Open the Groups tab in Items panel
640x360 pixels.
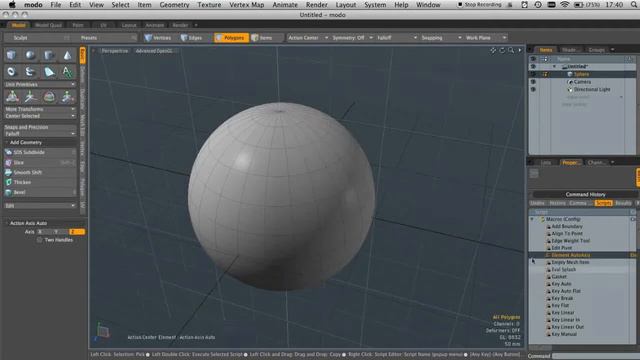click(596, 50)
